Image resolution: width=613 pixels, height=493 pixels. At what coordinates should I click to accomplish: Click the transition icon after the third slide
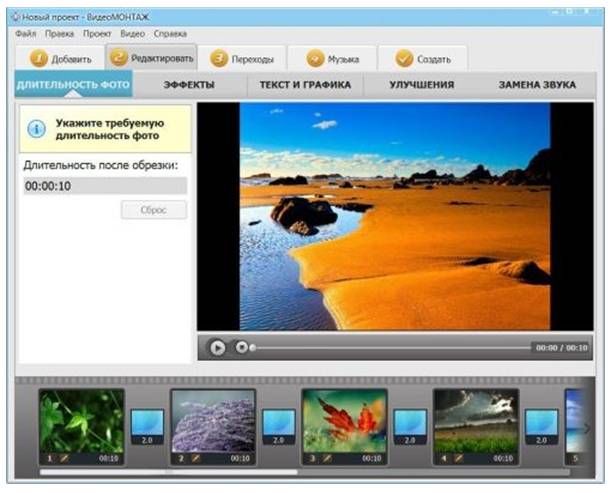pyautogui.click(x=410, y=425)
